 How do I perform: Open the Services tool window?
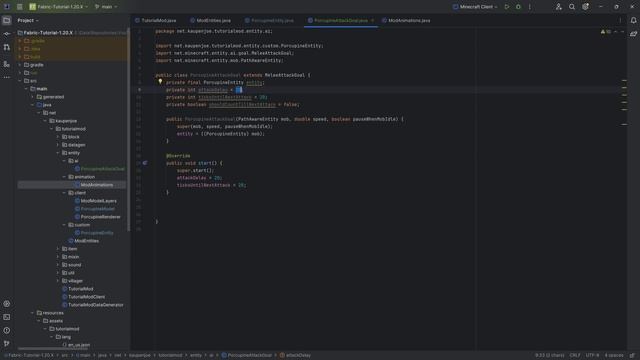pyautogui.click(x=7, y=304)
